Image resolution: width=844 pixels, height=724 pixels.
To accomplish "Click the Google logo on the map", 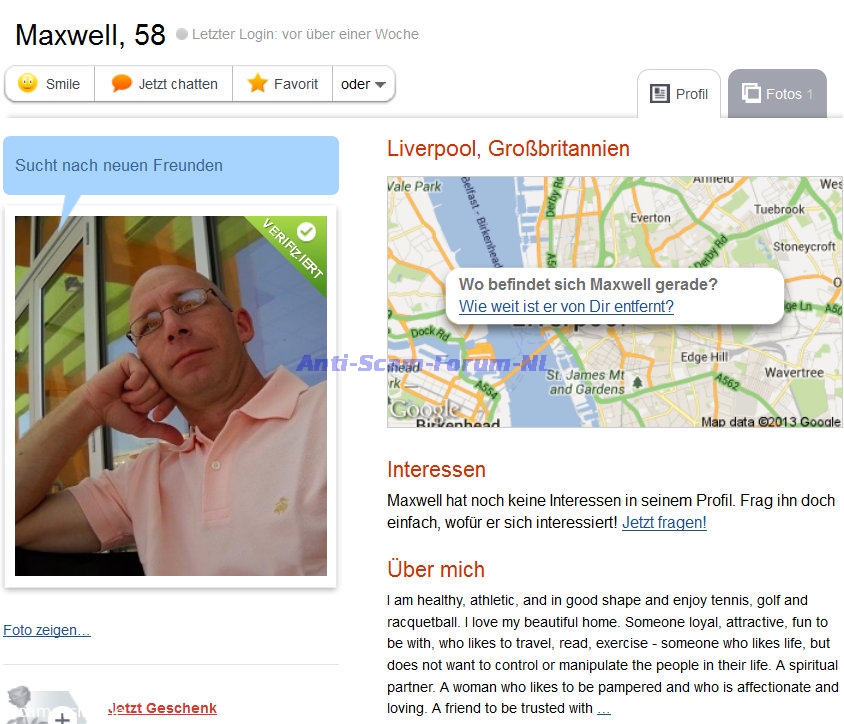I will pyautogui.click(x=425, y=410).
